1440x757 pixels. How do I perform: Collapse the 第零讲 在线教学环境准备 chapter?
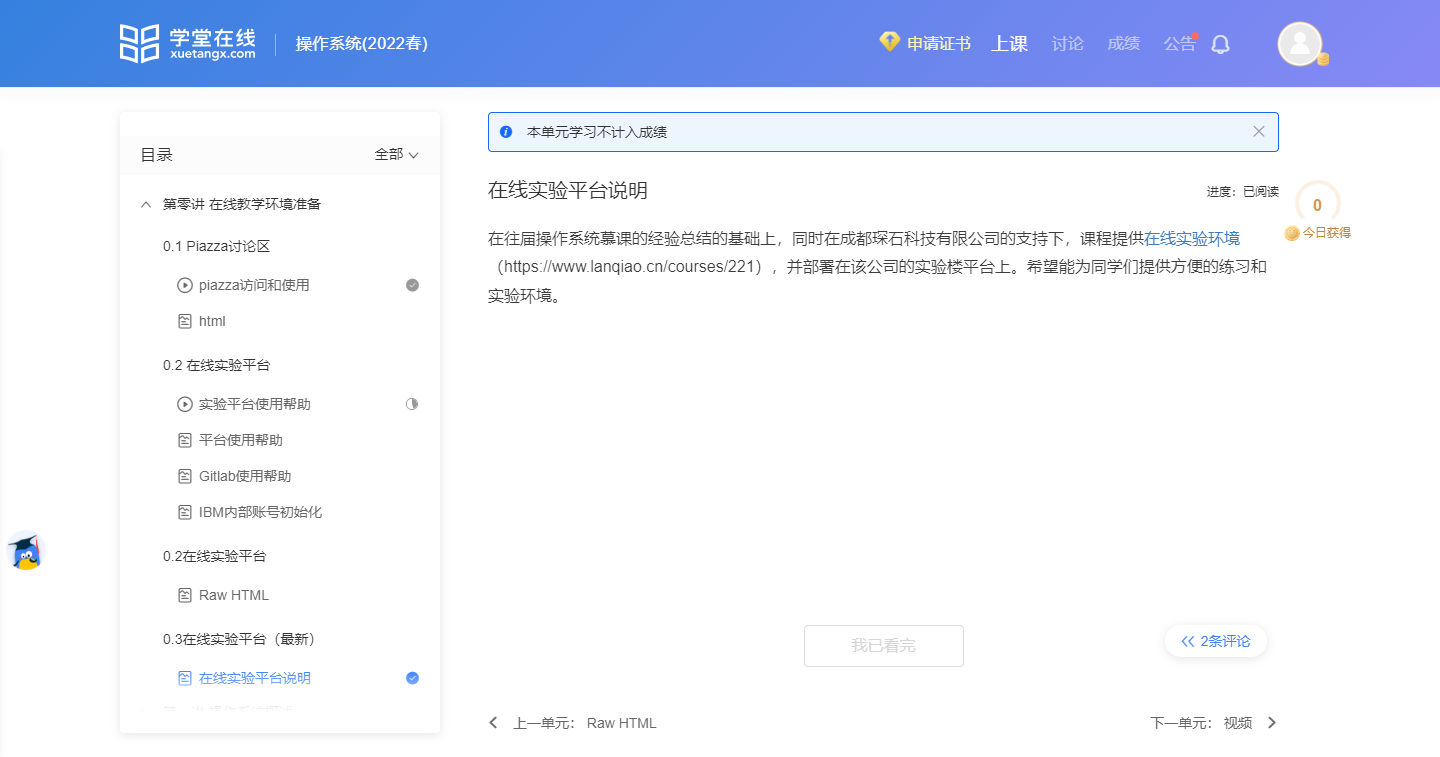pos(145,204)
